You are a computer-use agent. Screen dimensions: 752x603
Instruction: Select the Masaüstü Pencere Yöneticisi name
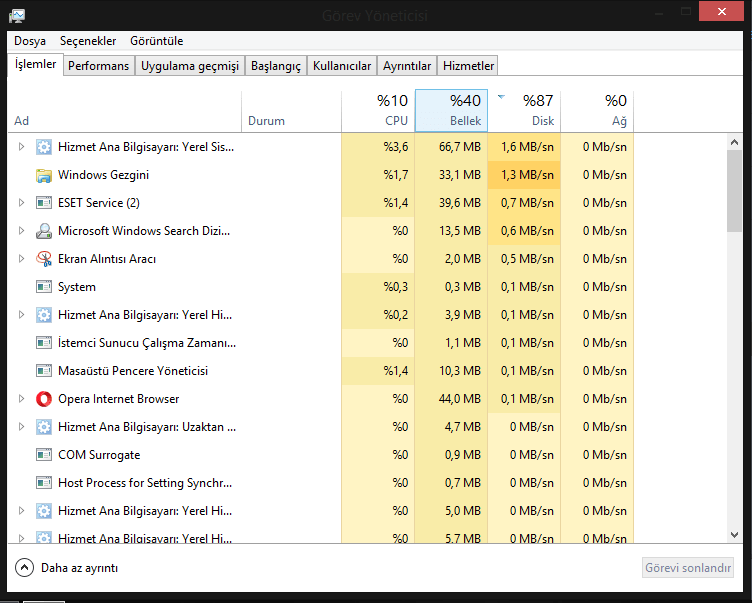[133, 371]
